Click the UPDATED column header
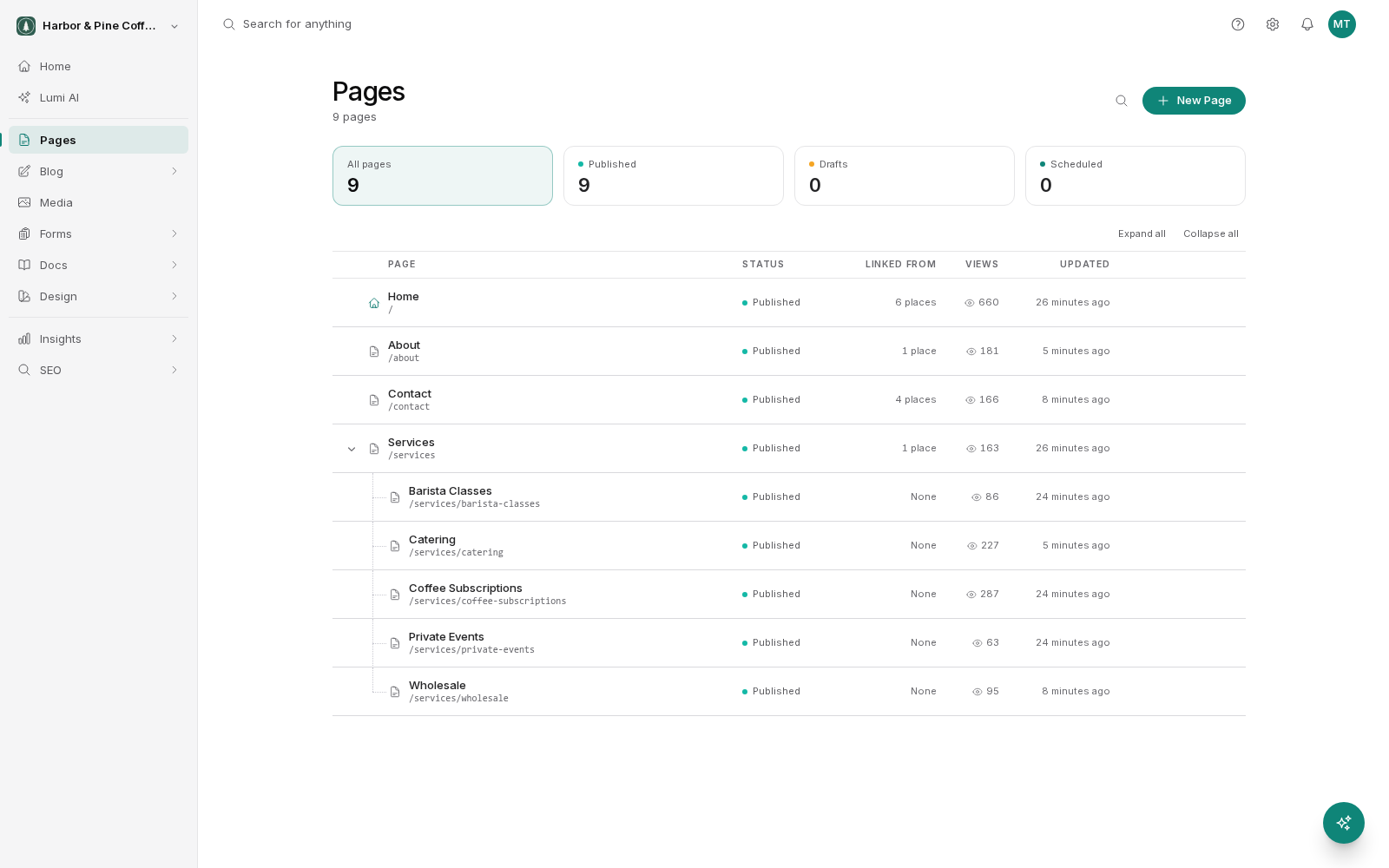 [x=1084, y=264]
